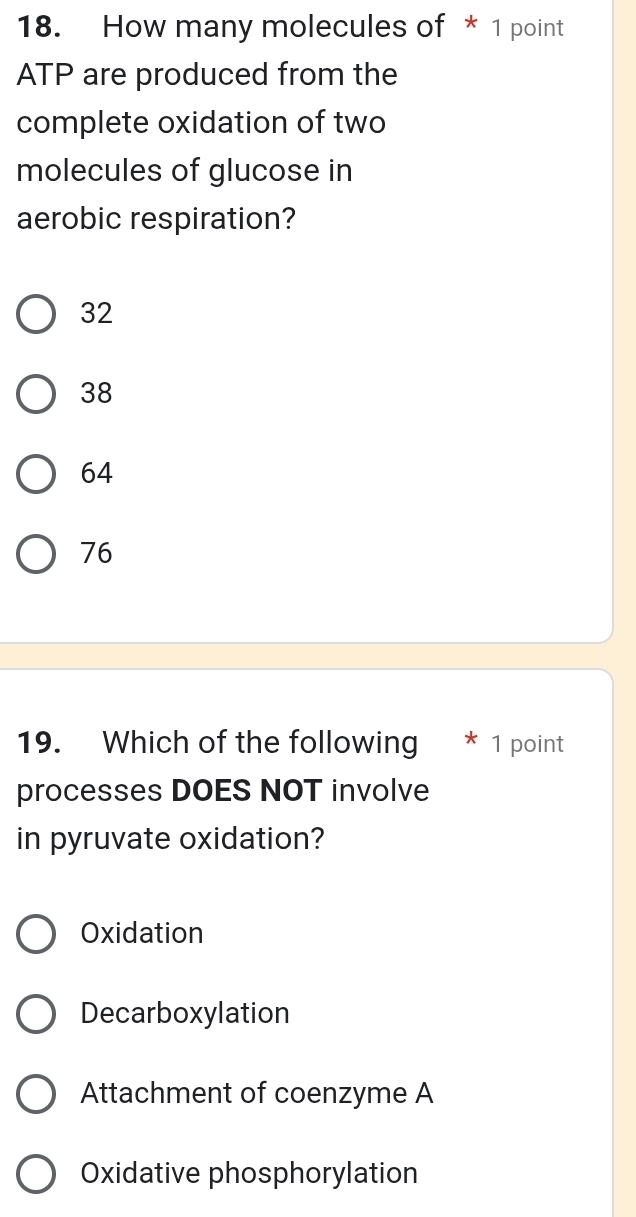Select the radio button for answer 38
636x1217 pixels.
(x=36, y=394)
